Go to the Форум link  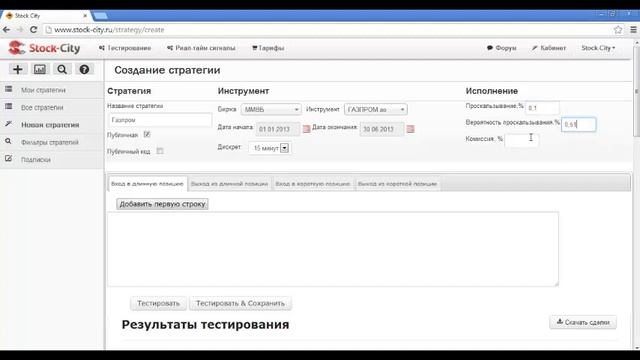tap(502, 48)
